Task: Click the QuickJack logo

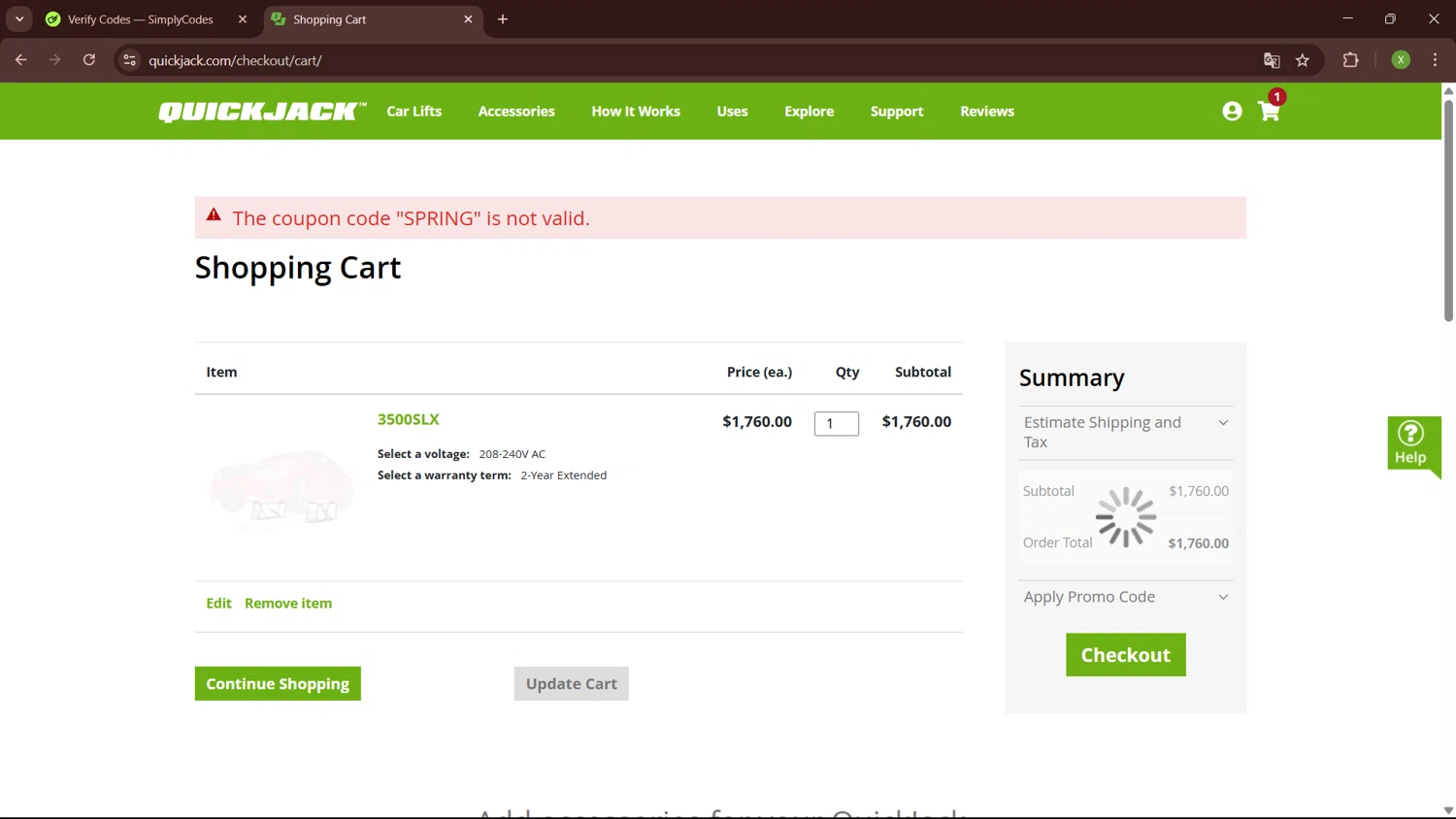Action: [x=262, y=112]
